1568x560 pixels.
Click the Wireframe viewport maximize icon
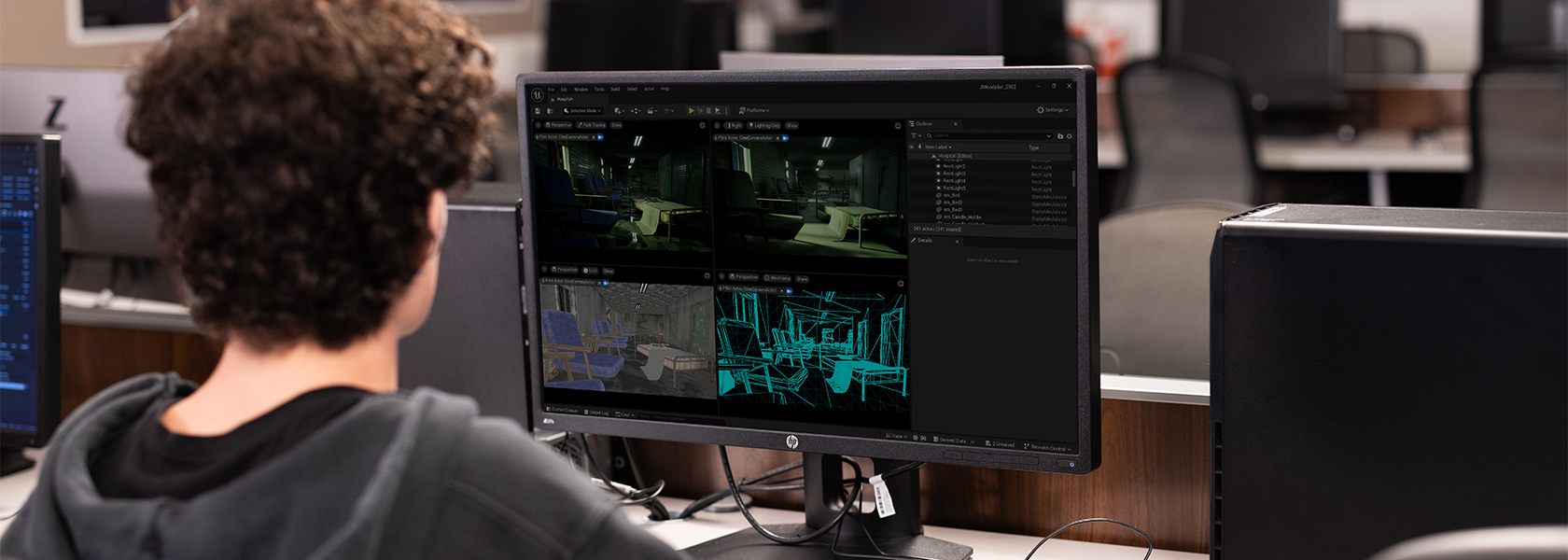(901, 284)
